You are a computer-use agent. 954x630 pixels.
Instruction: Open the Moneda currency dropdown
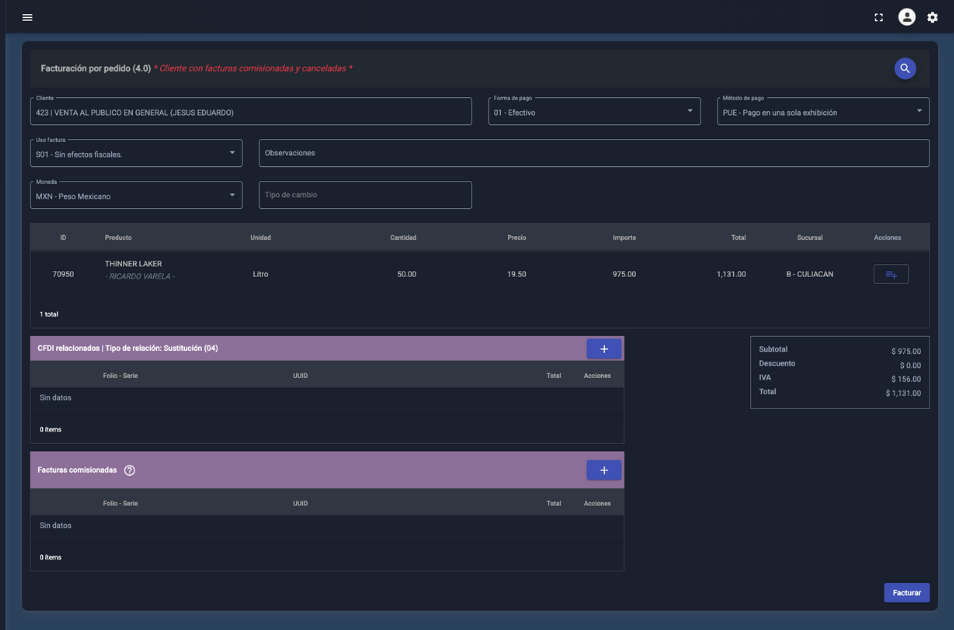[x=136, y=195]
